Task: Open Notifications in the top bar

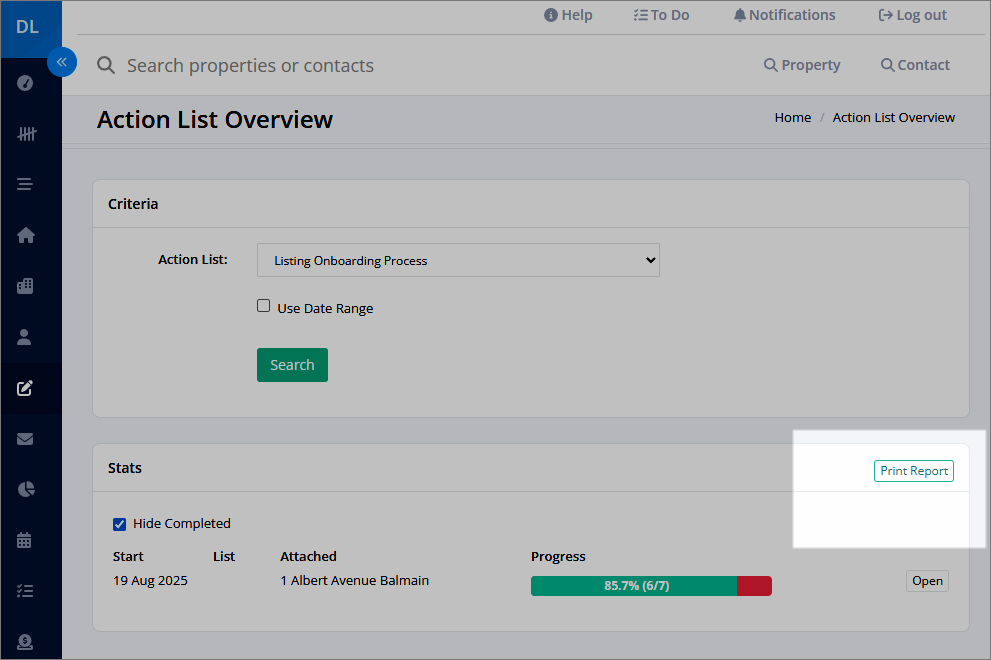Action: [x=784, y=15]
